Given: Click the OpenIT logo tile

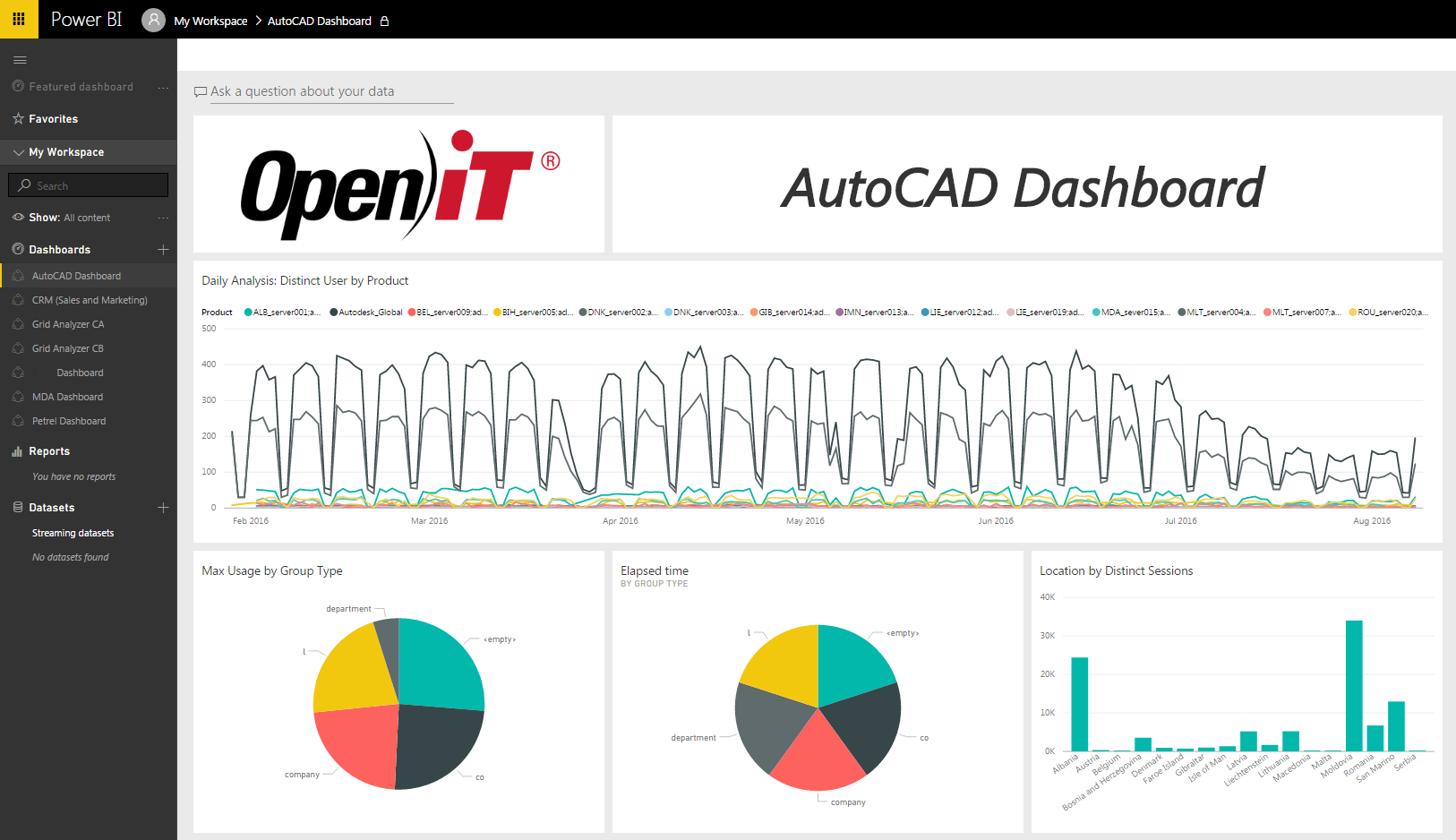Looking at the screenshot, I should [398, 184].
